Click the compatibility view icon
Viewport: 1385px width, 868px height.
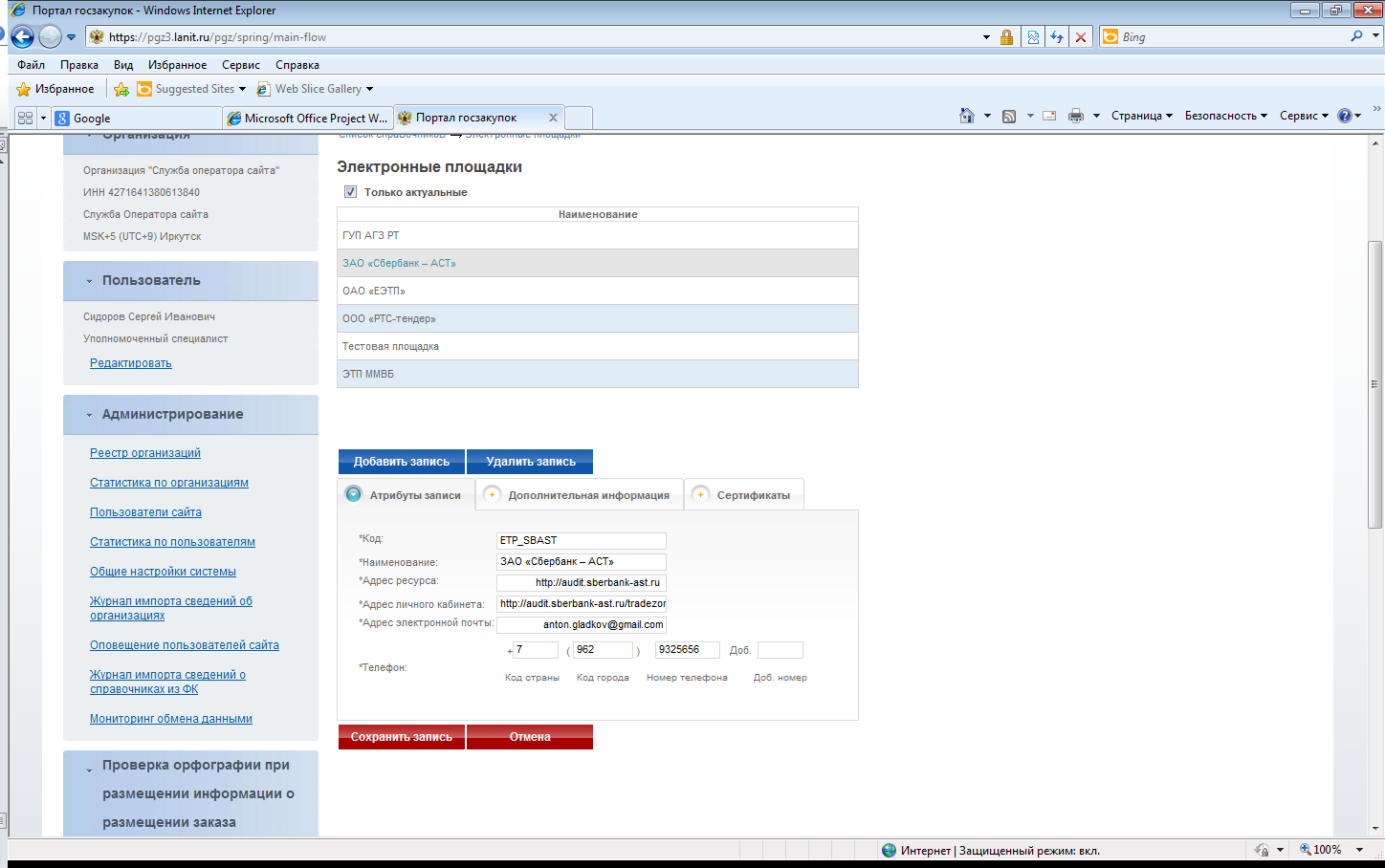[x=1033, y=37]
